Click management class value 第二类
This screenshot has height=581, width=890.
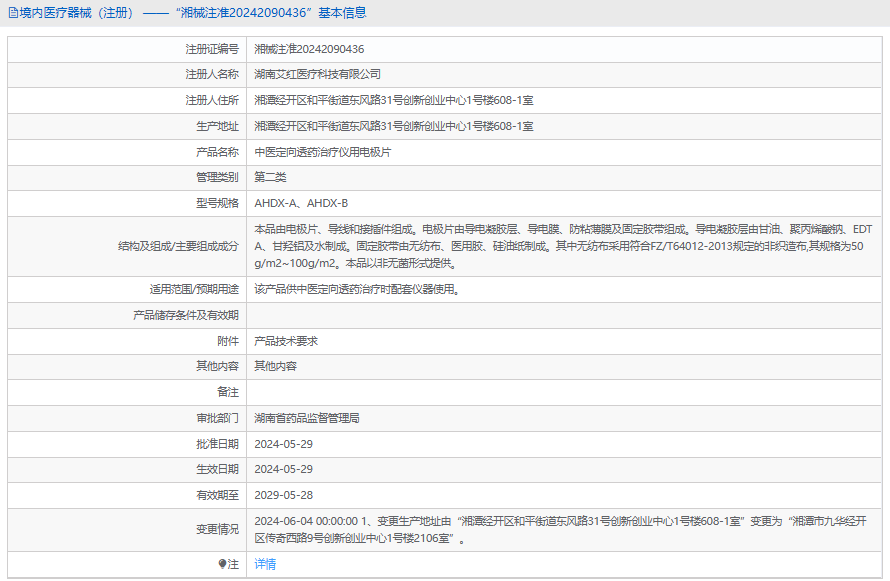(x=270, y=177)
